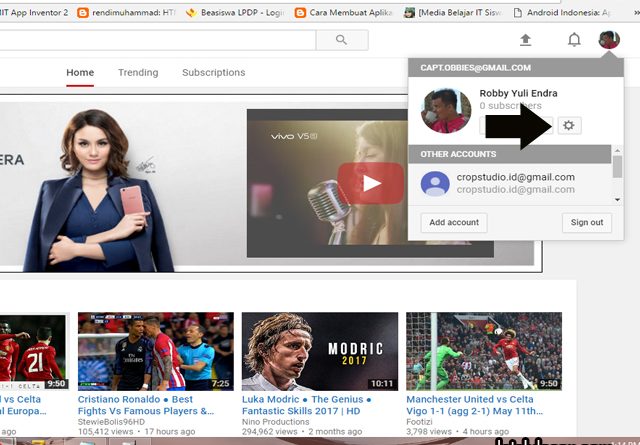Open Cristiano Ronaldo Best Fights title link
Image resolution: width=640 pixels, height=445 pixels.
(x=146, y=405)
